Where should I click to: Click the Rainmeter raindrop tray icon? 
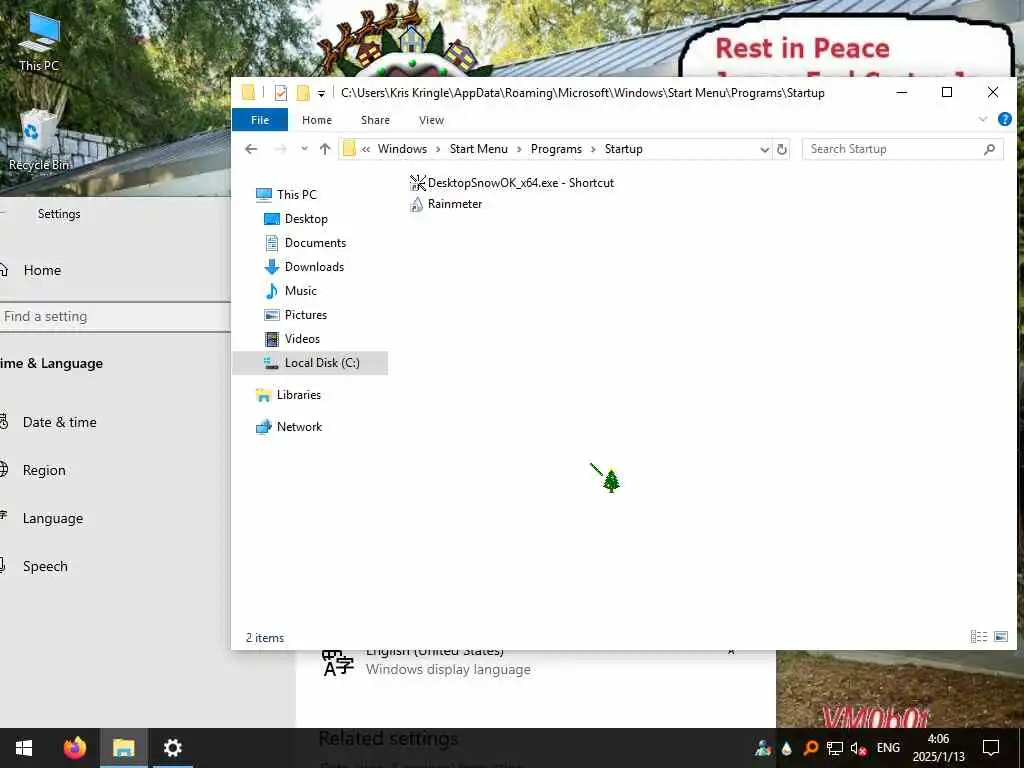pyautogui.click(x=787, y=748)
